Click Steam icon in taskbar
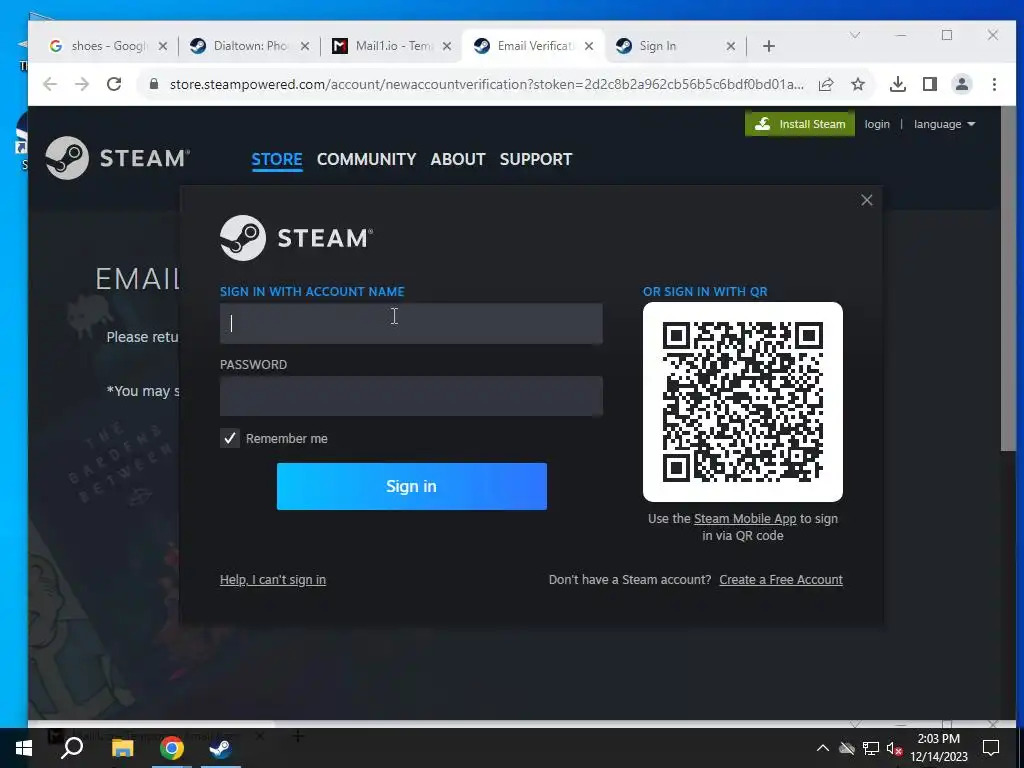This screenshot has height=768, width=1024. coord(221,748)
